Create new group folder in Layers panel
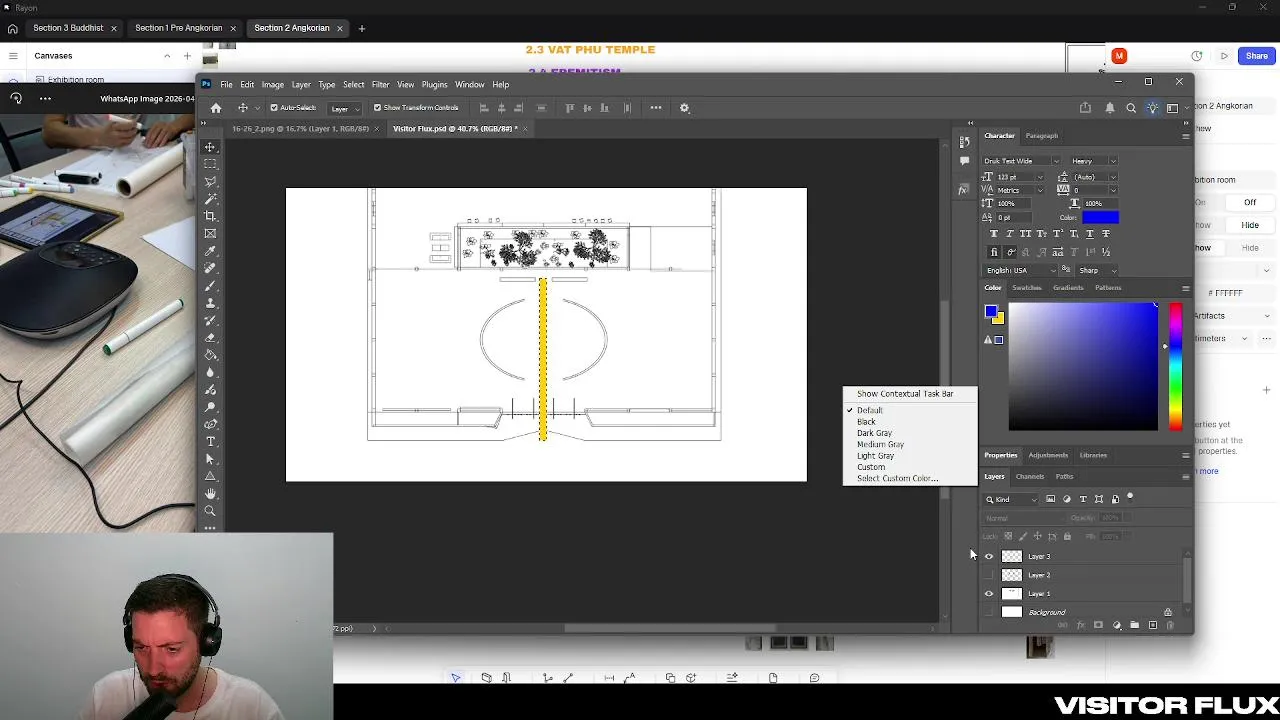Viewport: 1280px width, 720px height. [x=1134, y=626]
